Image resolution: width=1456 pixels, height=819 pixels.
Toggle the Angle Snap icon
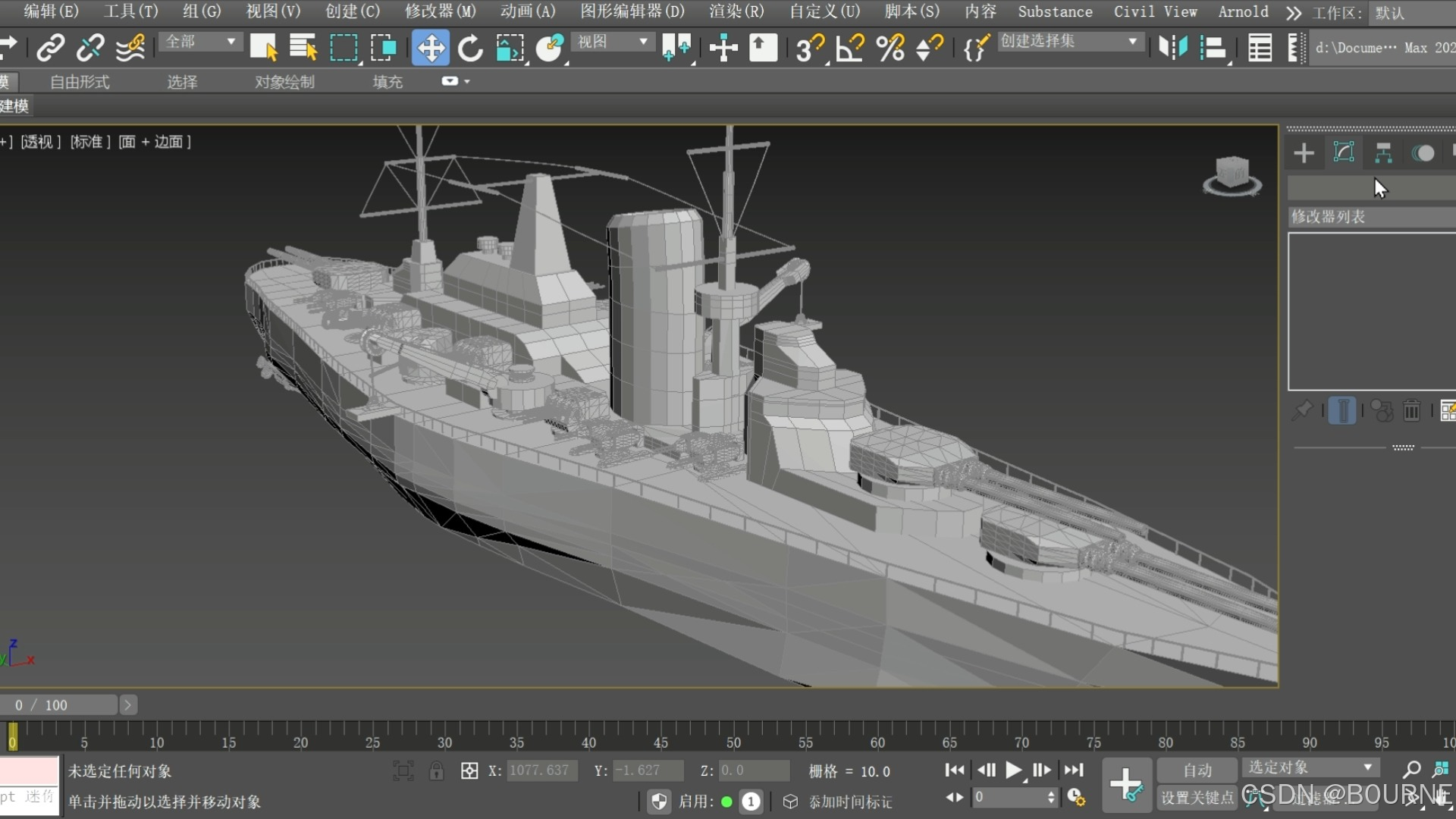850,48
